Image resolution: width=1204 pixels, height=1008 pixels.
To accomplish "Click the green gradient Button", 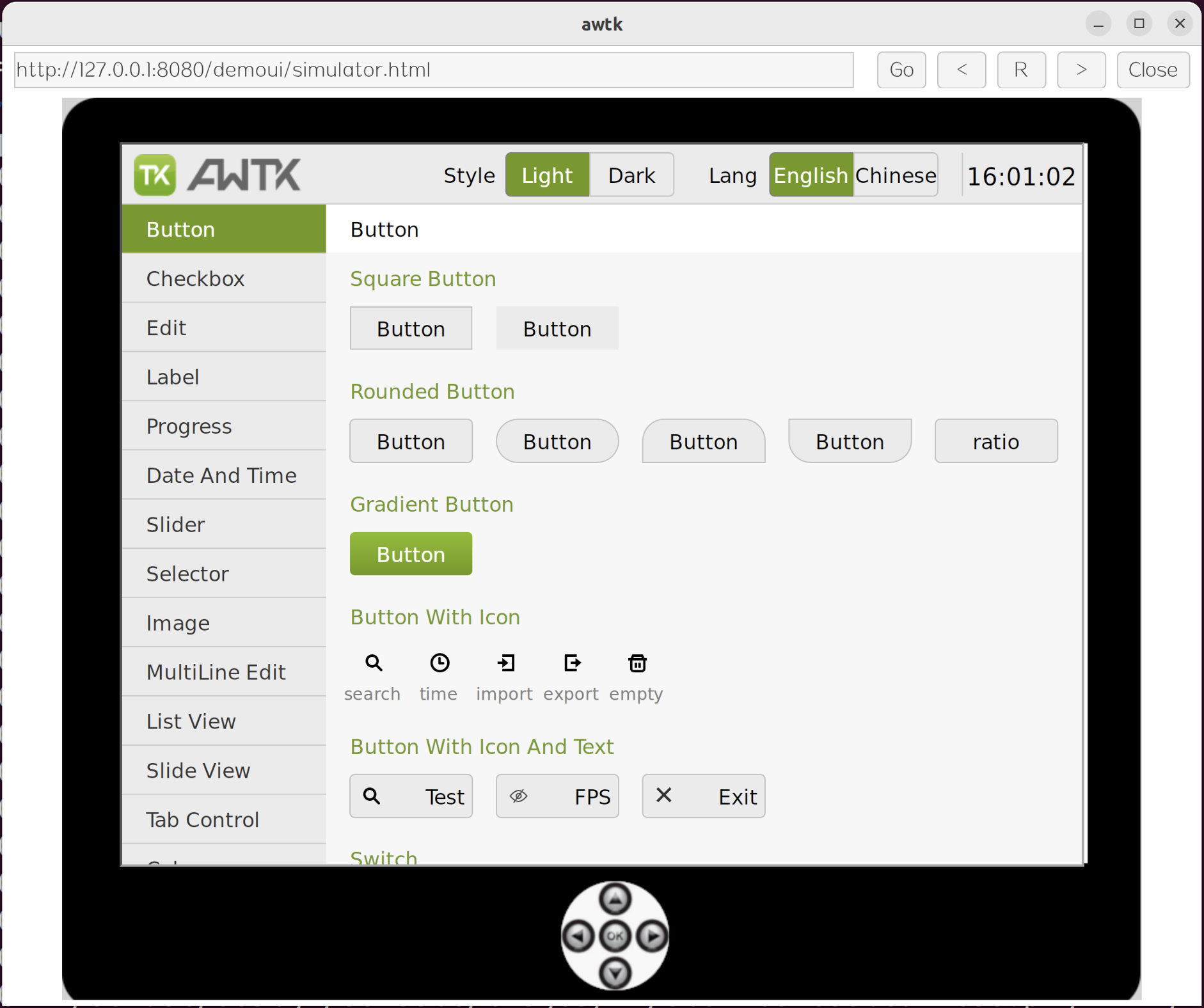I will pyautogui.click(x=411, y=554).
